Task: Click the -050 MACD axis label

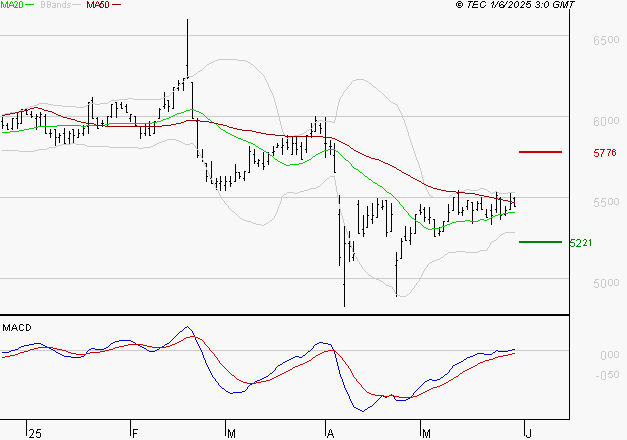Action: pyautogui.click(x=607, y=375)
